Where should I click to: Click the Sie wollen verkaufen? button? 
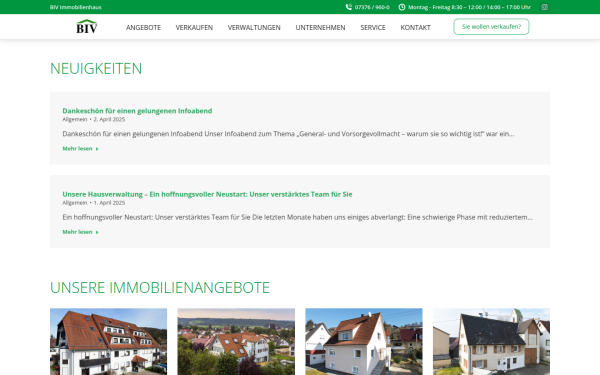(491, 27)
